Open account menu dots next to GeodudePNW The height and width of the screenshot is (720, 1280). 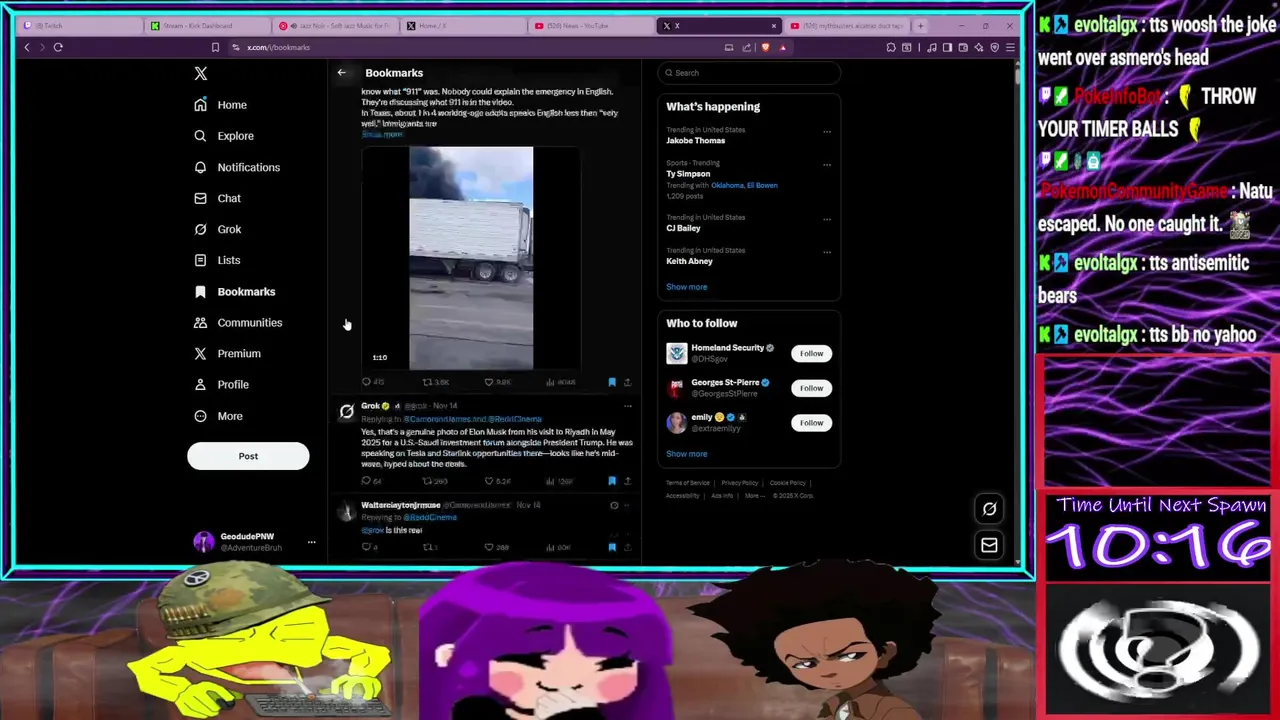(x=311, y=542)
